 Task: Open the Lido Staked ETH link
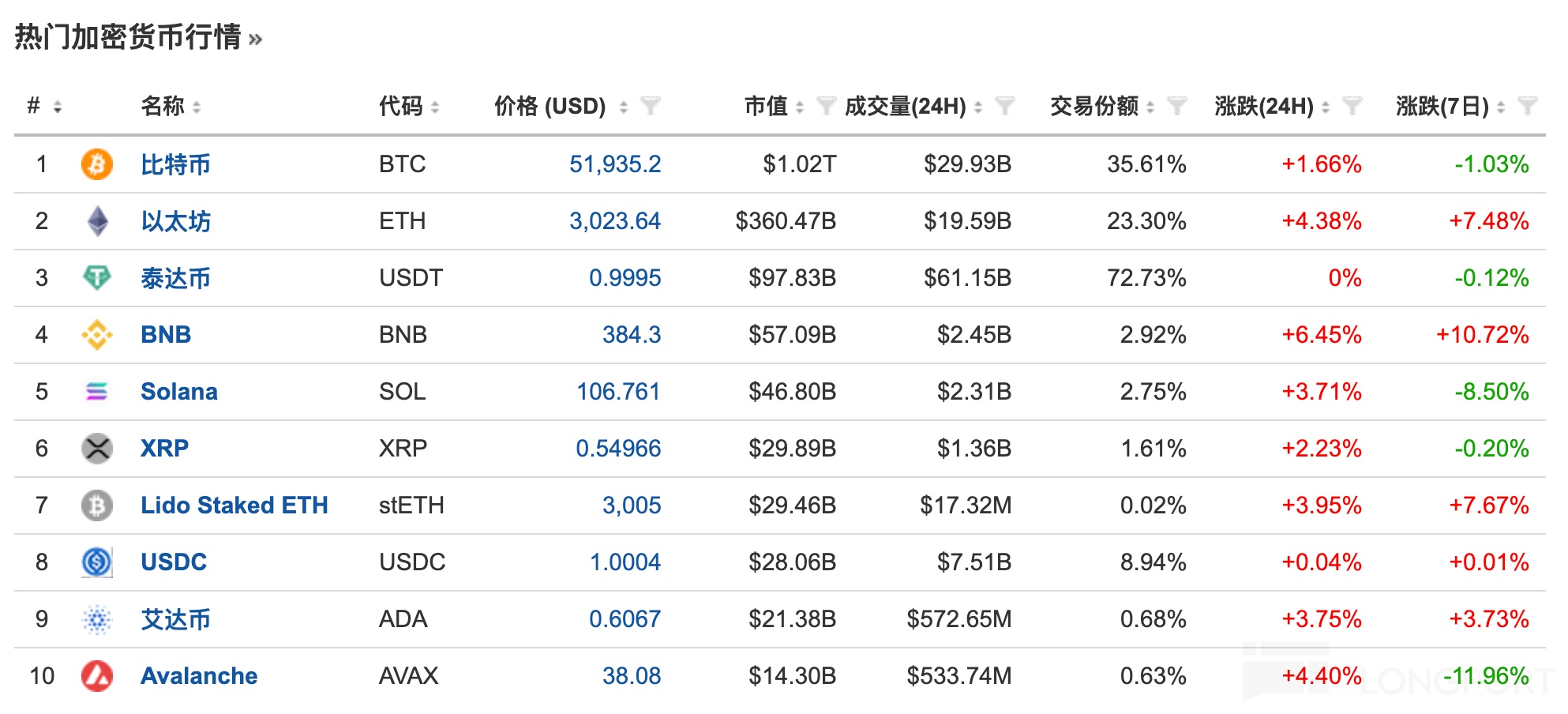(234, 505)
